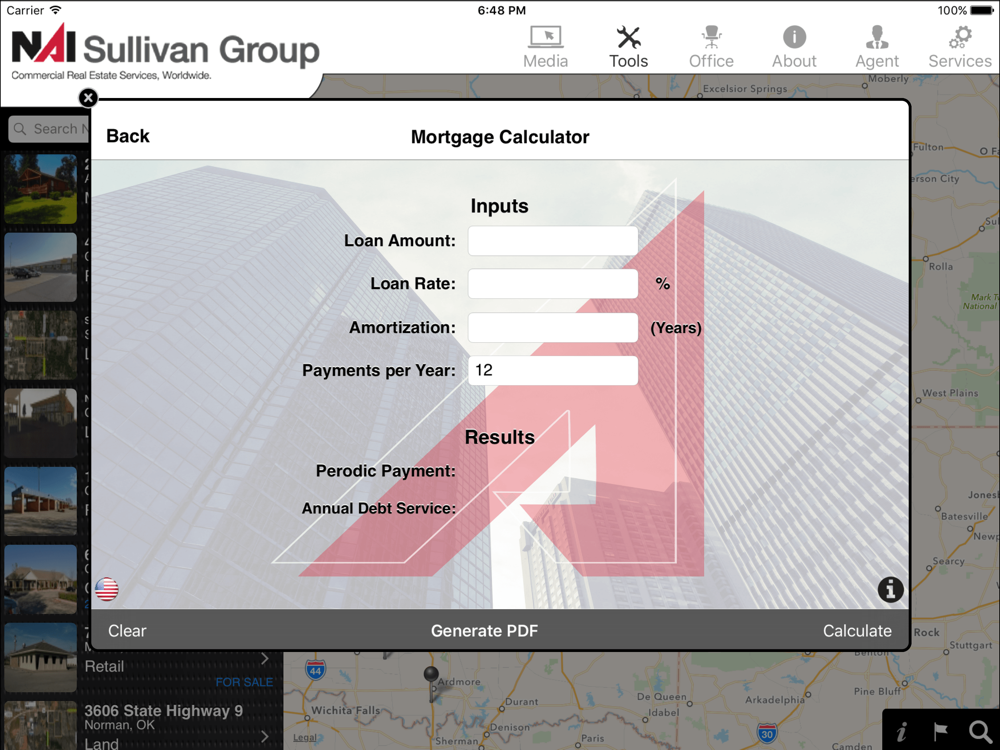This screenshot has height=750, width=1000.
Task: Open the Media tab
Action: pyautogui.click(x=545, y=47)
